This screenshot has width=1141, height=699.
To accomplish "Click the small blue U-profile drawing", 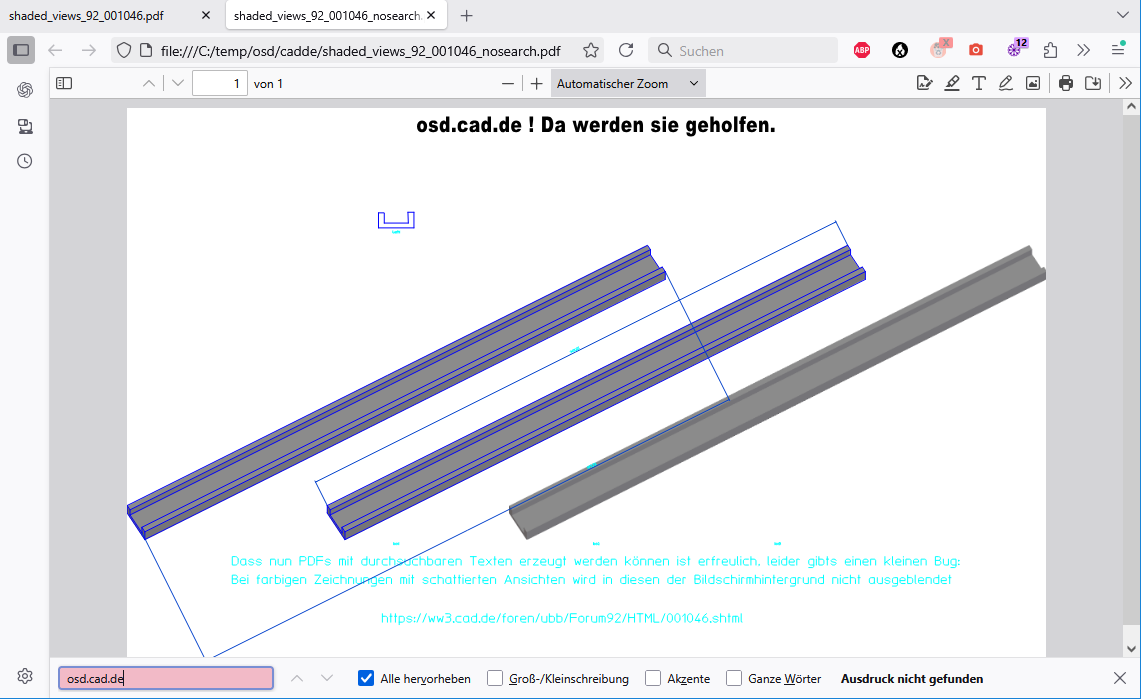I will 396,220.
